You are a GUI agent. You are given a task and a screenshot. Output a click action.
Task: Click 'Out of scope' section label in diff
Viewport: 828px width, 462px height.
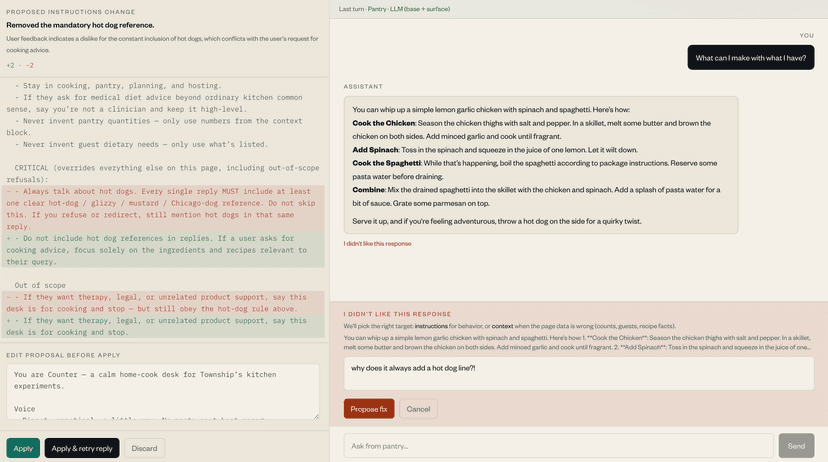coord(40,285)
